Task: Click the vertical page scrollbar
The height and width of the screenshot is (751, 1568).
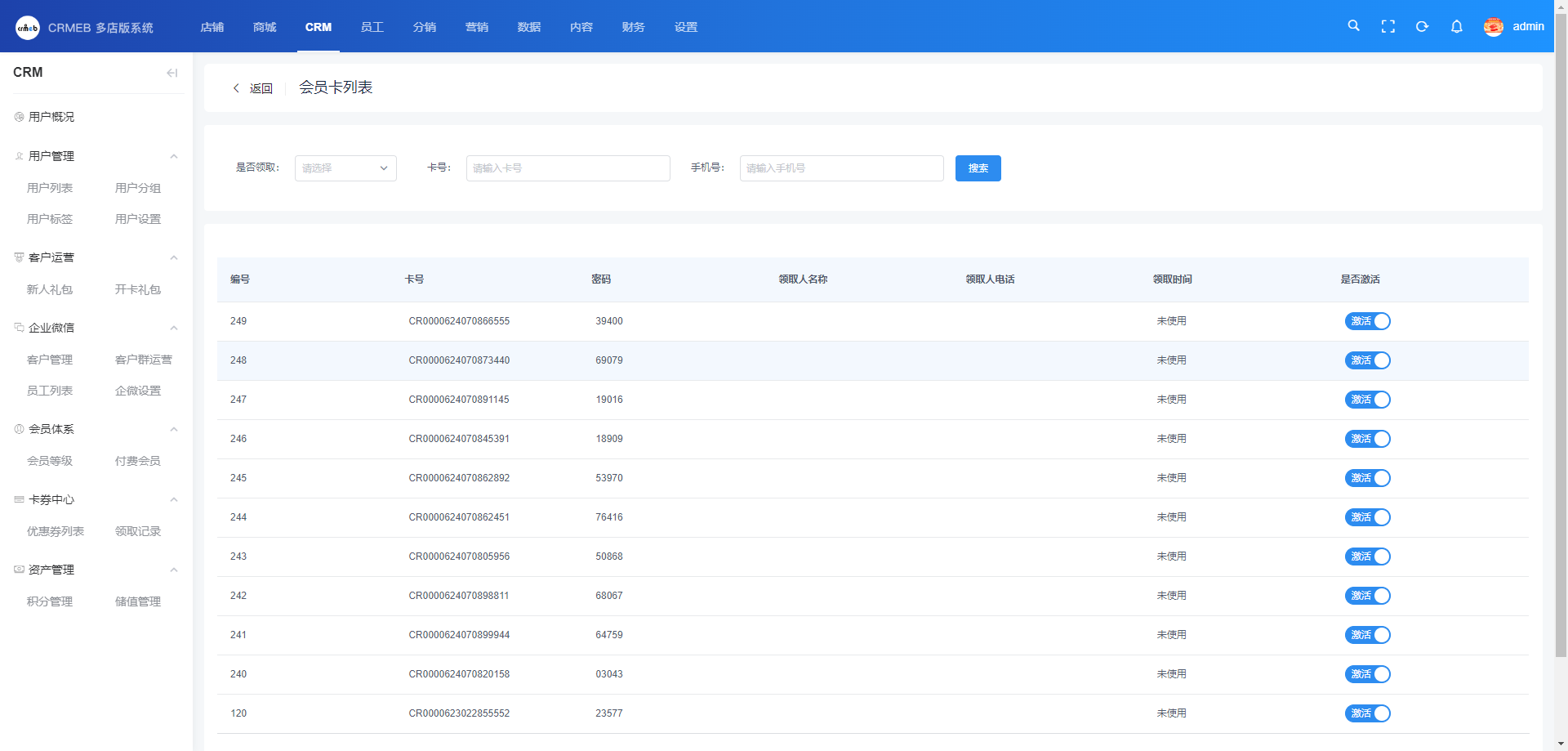Action: coord(1561,327)
